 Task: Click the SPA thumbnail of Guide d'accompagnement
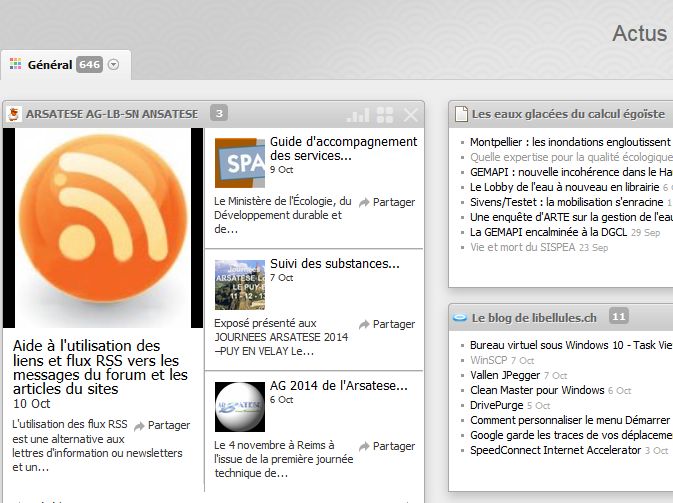click(240, 163)
